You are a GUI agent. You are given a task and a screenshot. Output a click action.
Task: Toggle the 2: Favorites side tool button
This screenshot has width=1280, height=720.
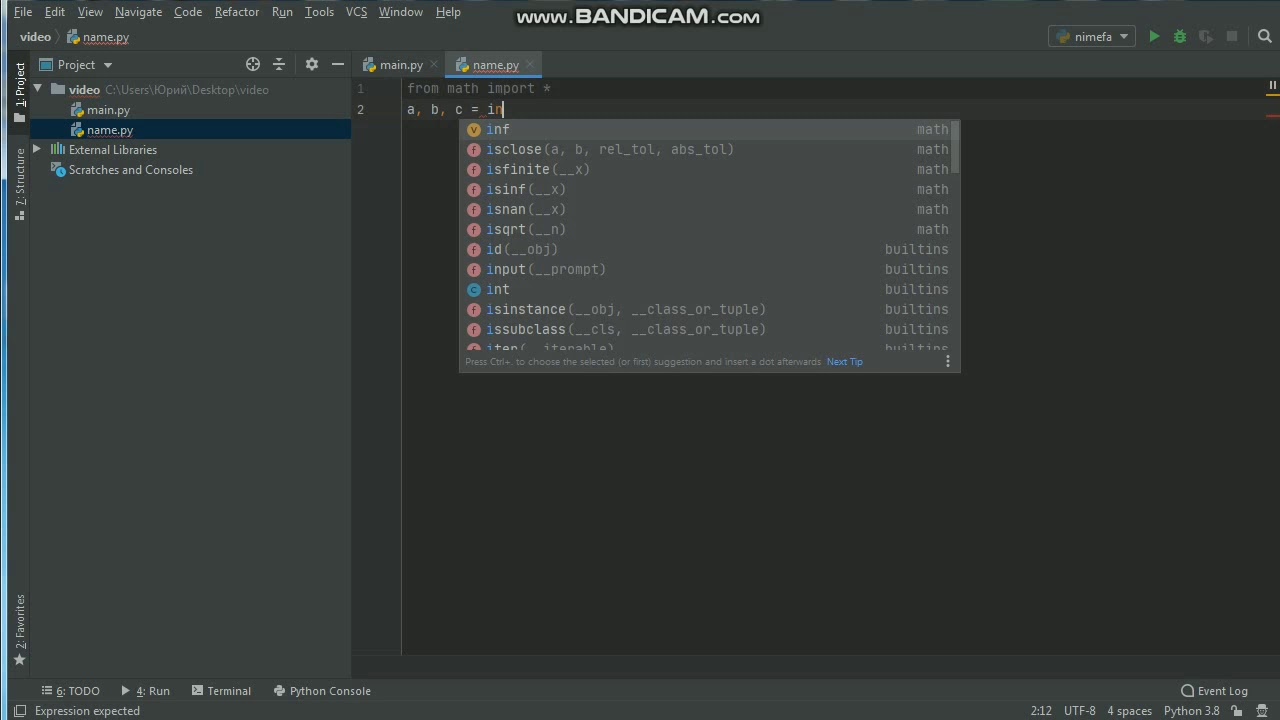click(x=20, y=630)
